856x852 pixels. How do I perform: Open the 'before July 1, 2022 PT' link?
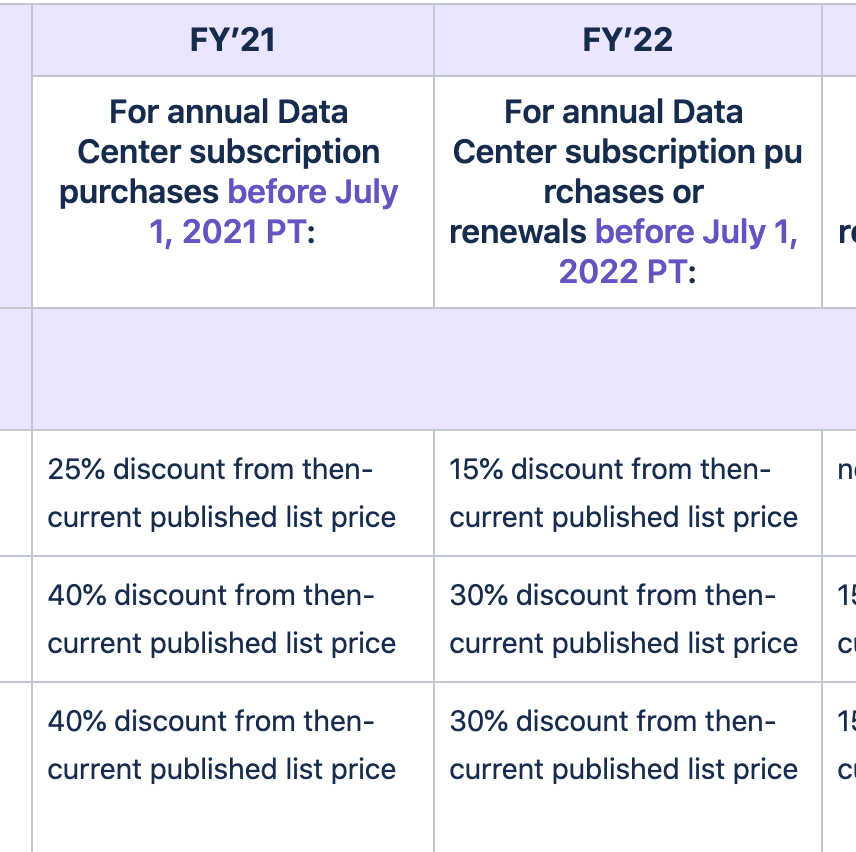[x=679, y=252]
